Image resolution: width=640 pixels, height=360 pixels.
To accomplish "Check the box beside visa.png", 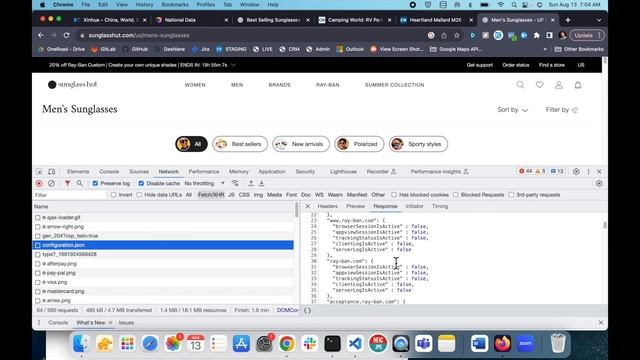I will click(38, 282).
